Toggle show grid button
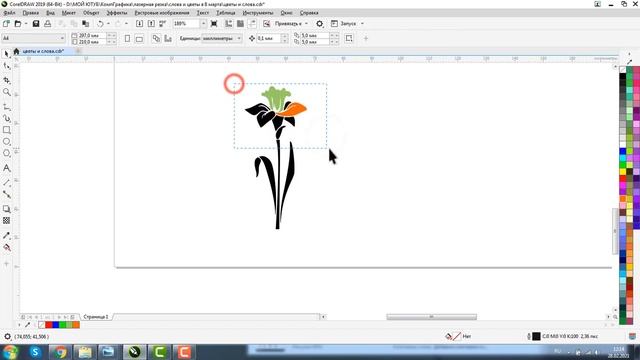 coord(240,24)
